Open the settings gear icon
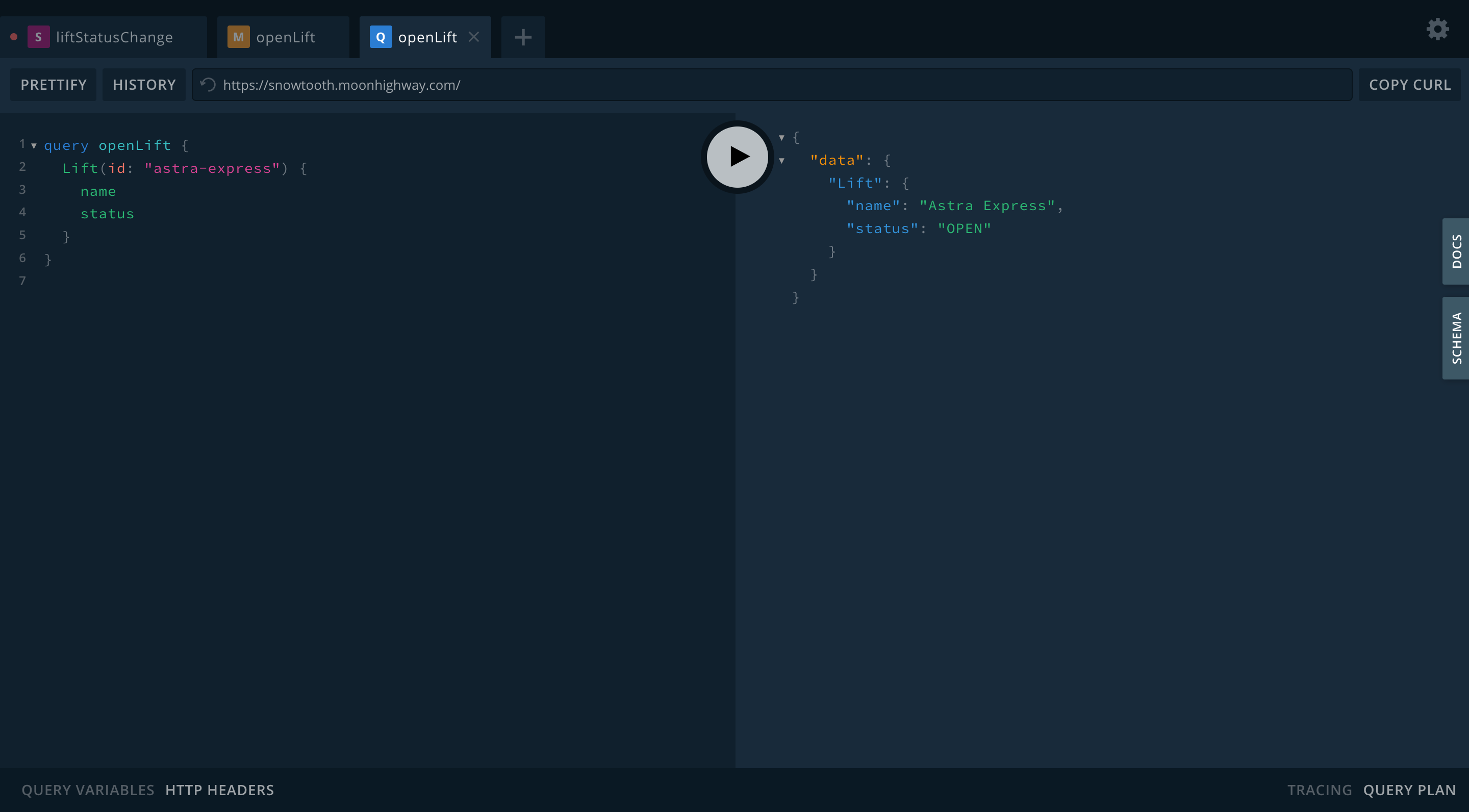1469x812 pixels. coord(1437,29)
